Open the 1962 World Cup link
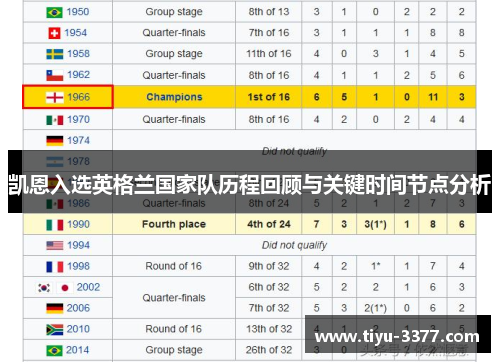Viewport: 500px width, 362px height. pyautogui.click(x=79, y=74)
